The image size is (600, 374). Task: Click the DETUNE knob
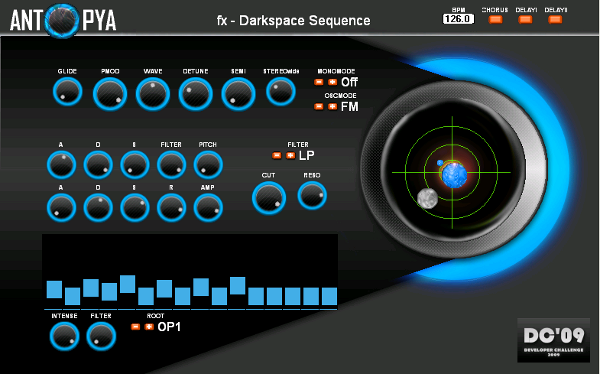(196, 94)
